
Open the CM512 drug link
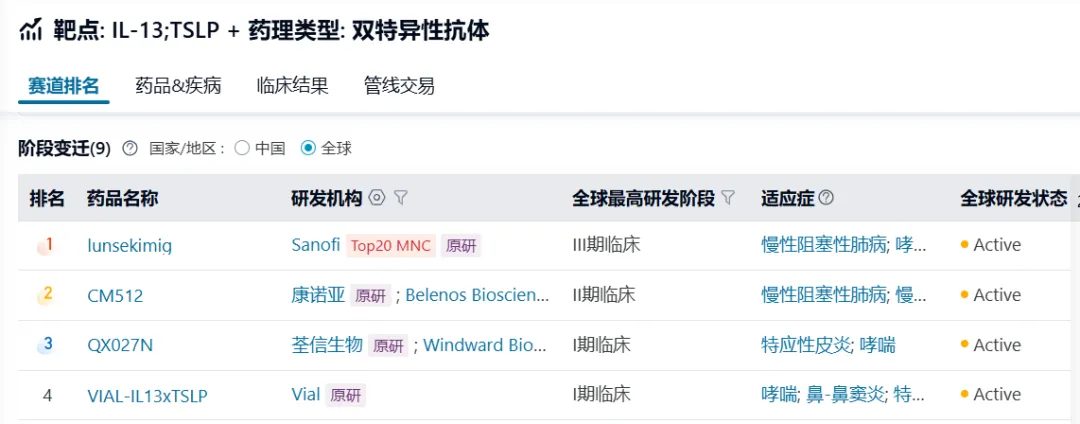(x=115, y=295)
